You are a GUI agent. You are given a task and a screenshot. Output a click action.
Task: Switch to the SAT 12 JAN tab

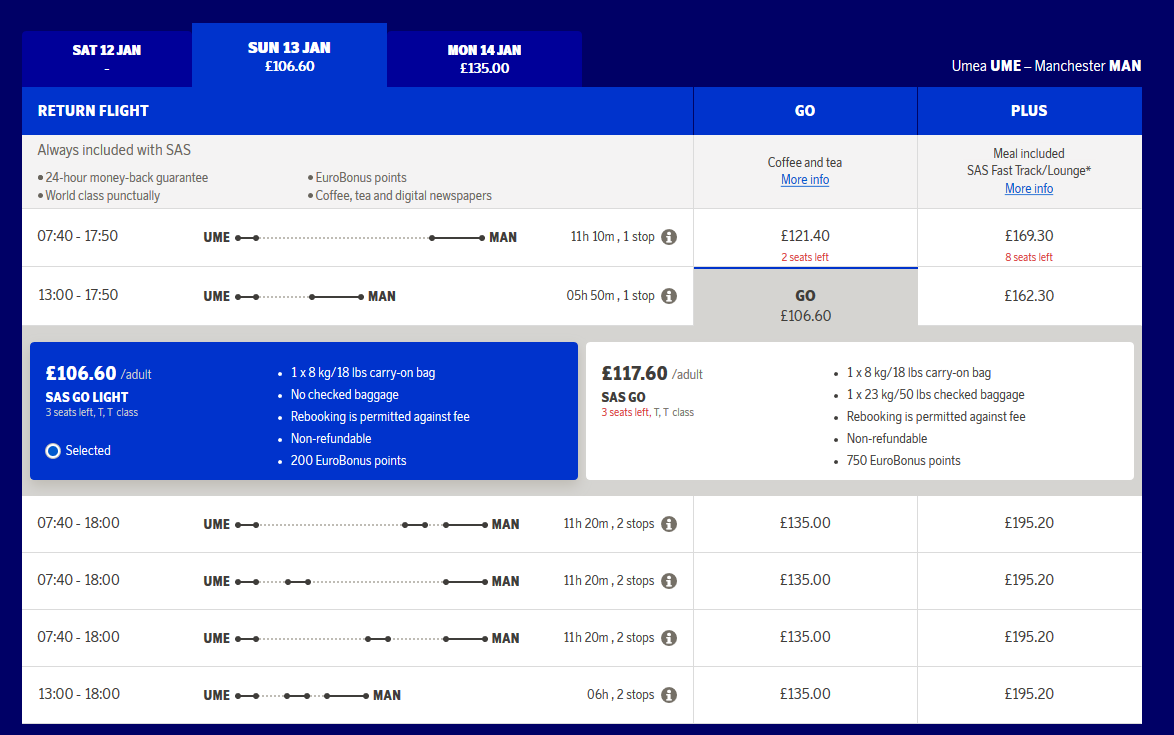click(107, 58)
